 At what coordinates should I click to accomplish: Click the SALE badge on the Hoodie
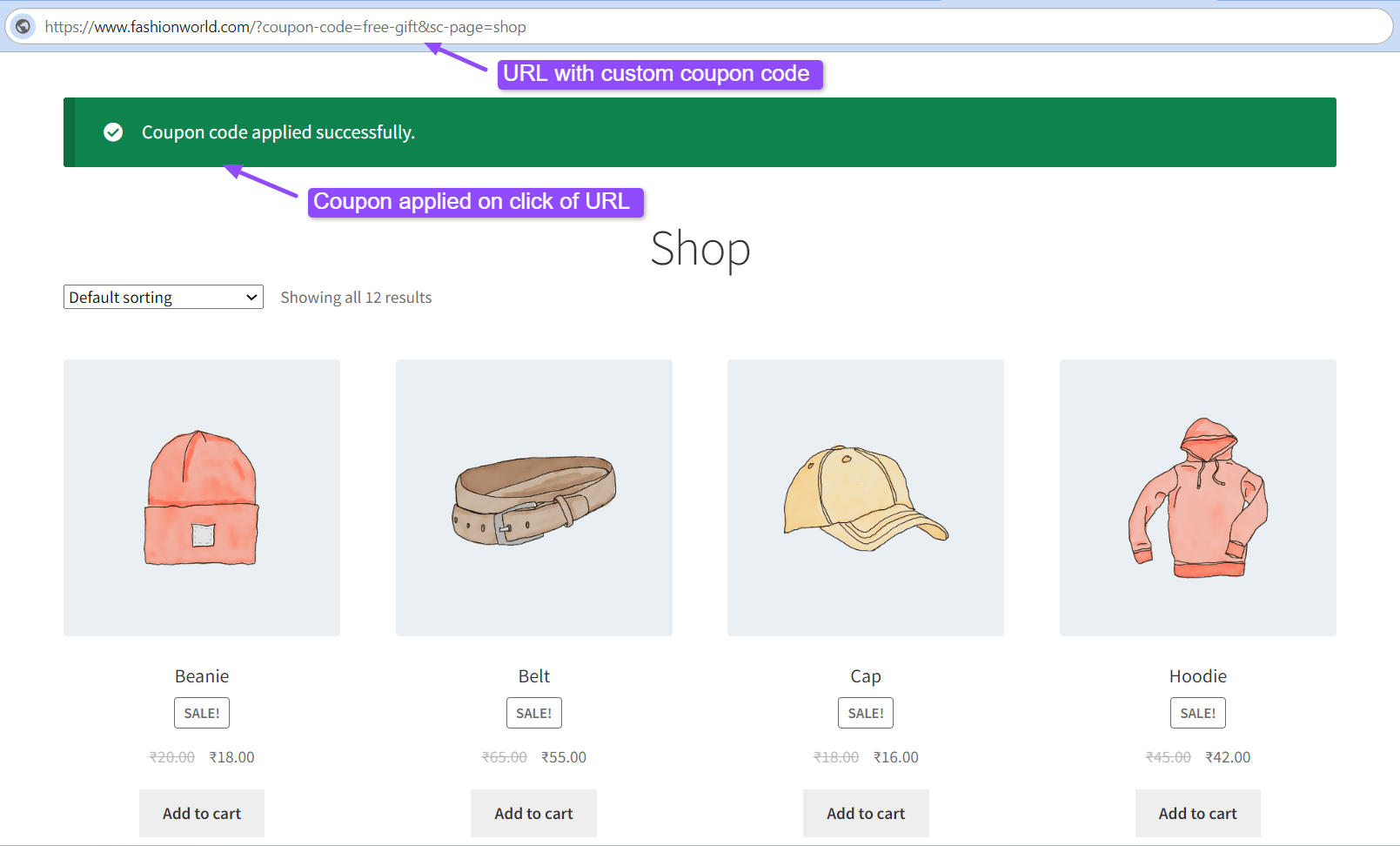(x=1197, y=712)
